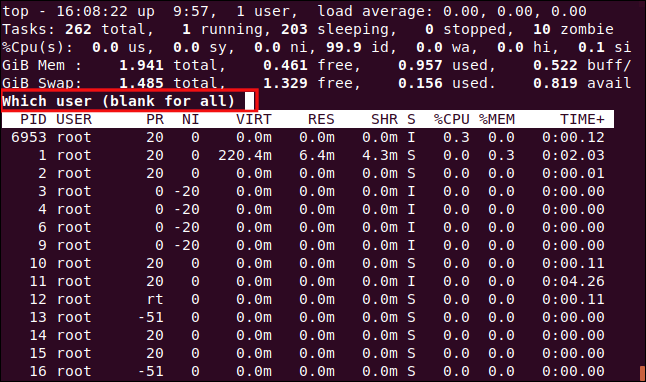Click the top clock '16:08:22'
The image size is (646, 382).
[92, 11]
